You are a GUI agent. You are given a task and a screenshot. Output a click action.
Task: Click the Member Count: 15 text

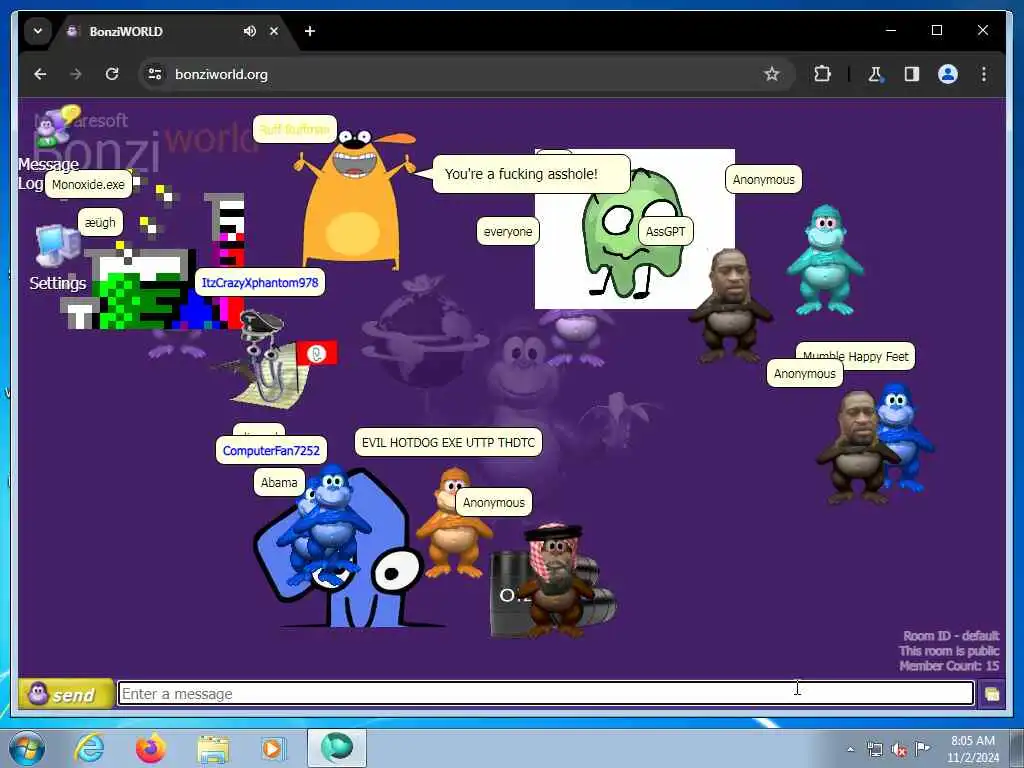(x=949, y=666)
